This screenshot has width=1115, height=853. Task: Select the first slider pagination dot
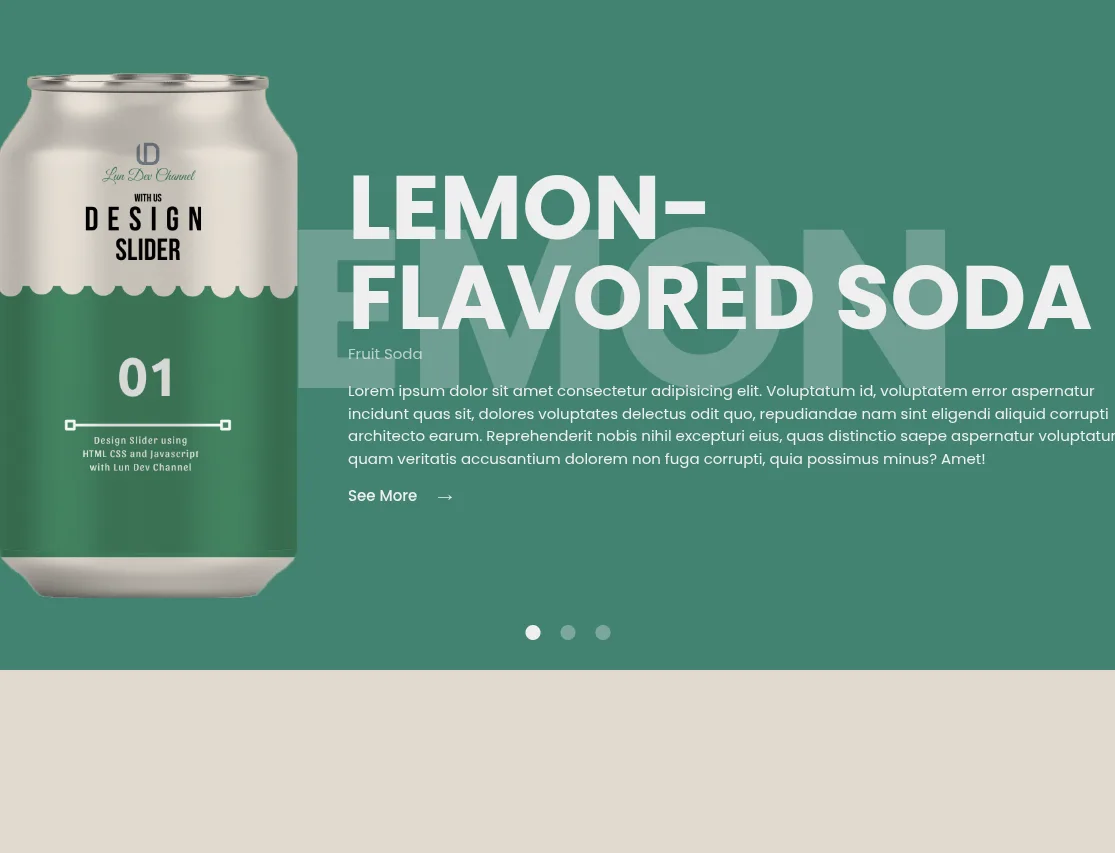pyautogui.click(x=533, y=633)
